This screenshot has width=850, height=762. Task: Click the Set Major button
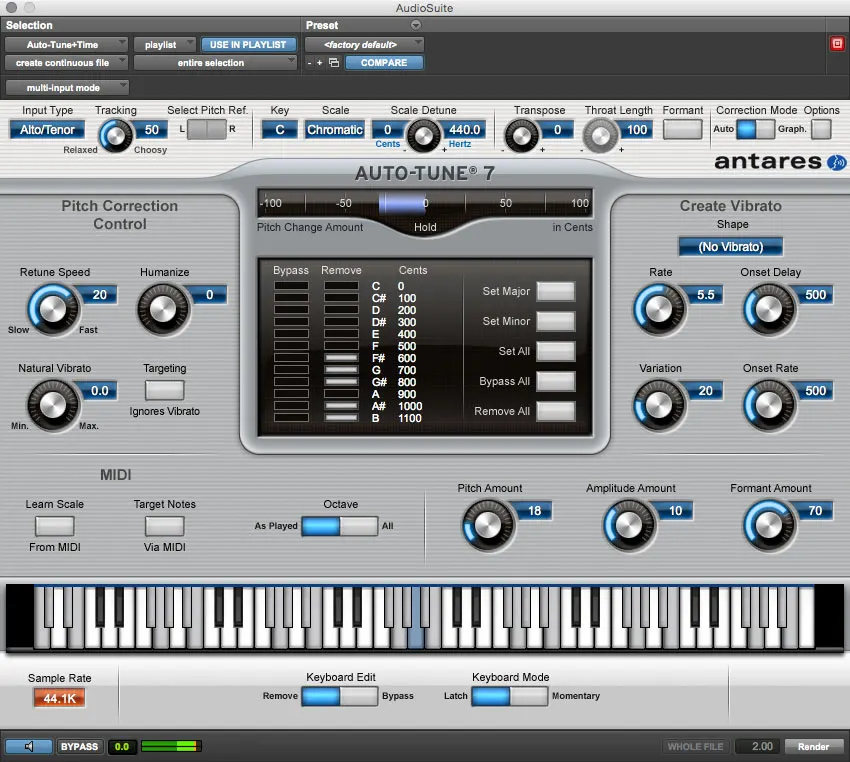pos(556,291)
